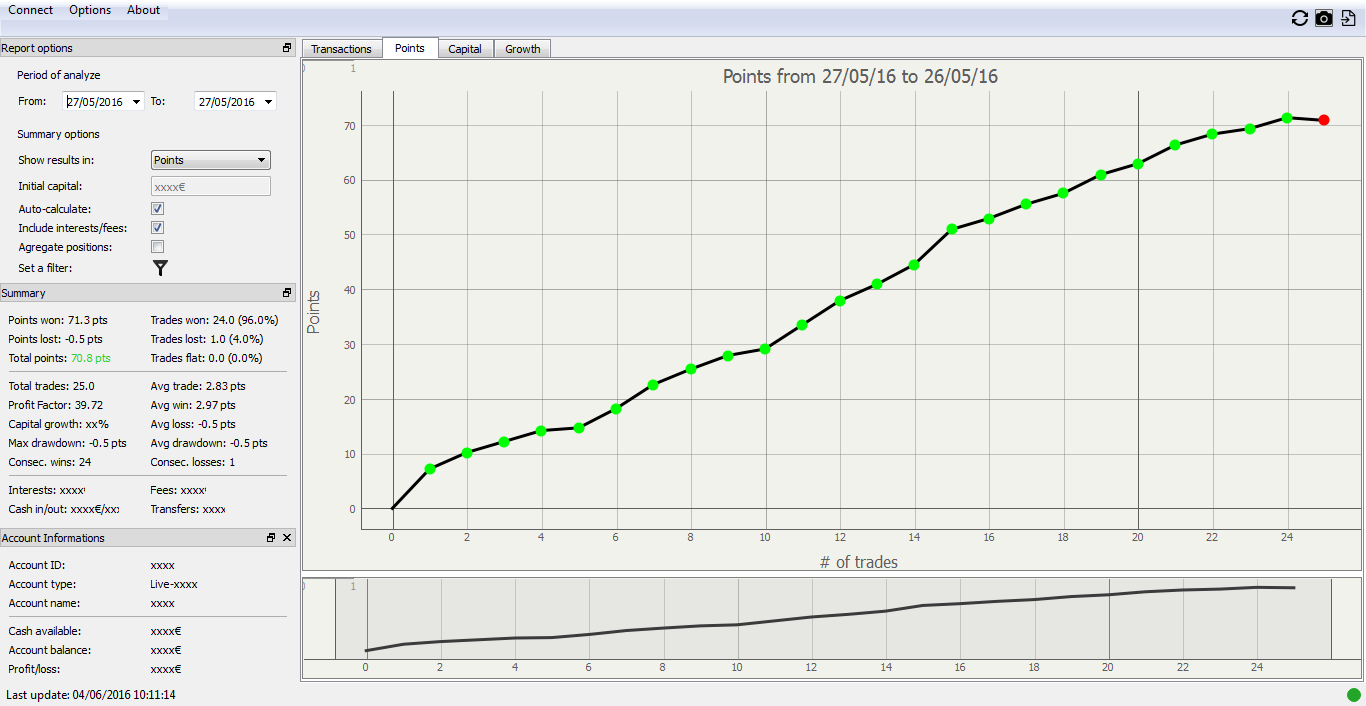
Task: Click the red losing trade point 25
Action: [x=1324, y=120]
